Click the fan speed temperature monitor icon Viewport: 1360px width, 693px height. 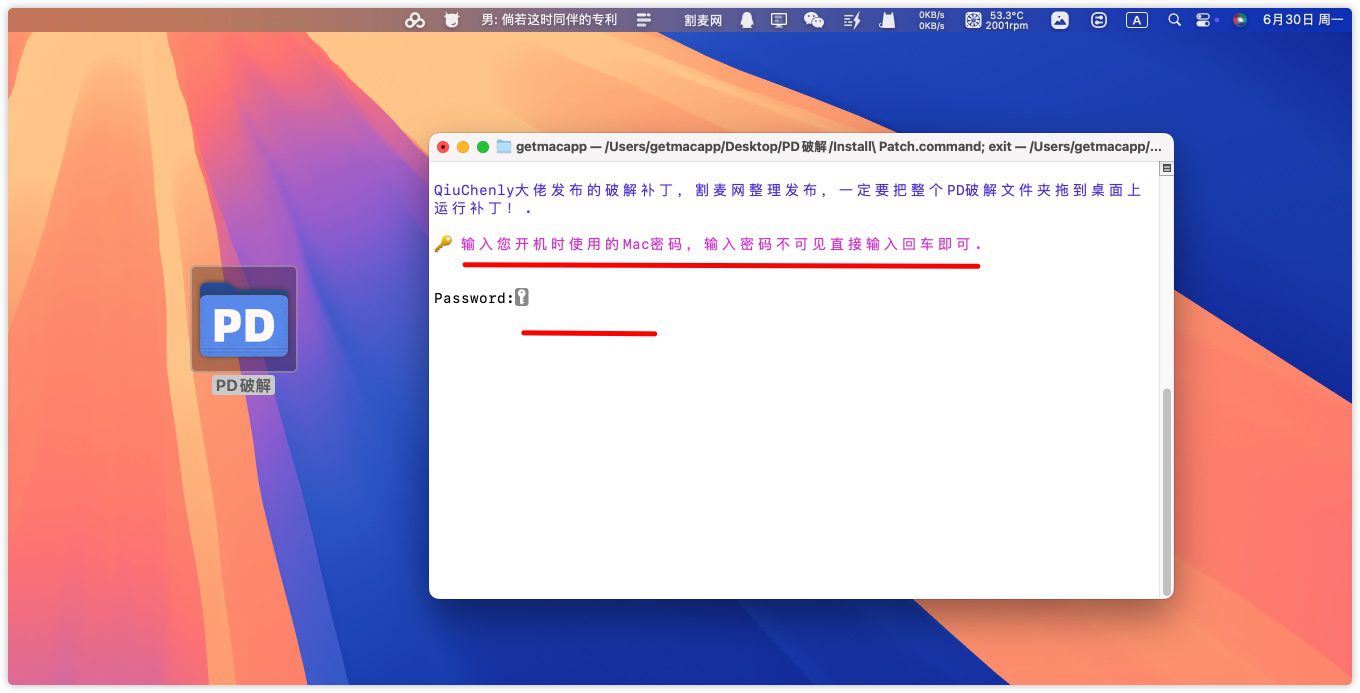point(994,20)
